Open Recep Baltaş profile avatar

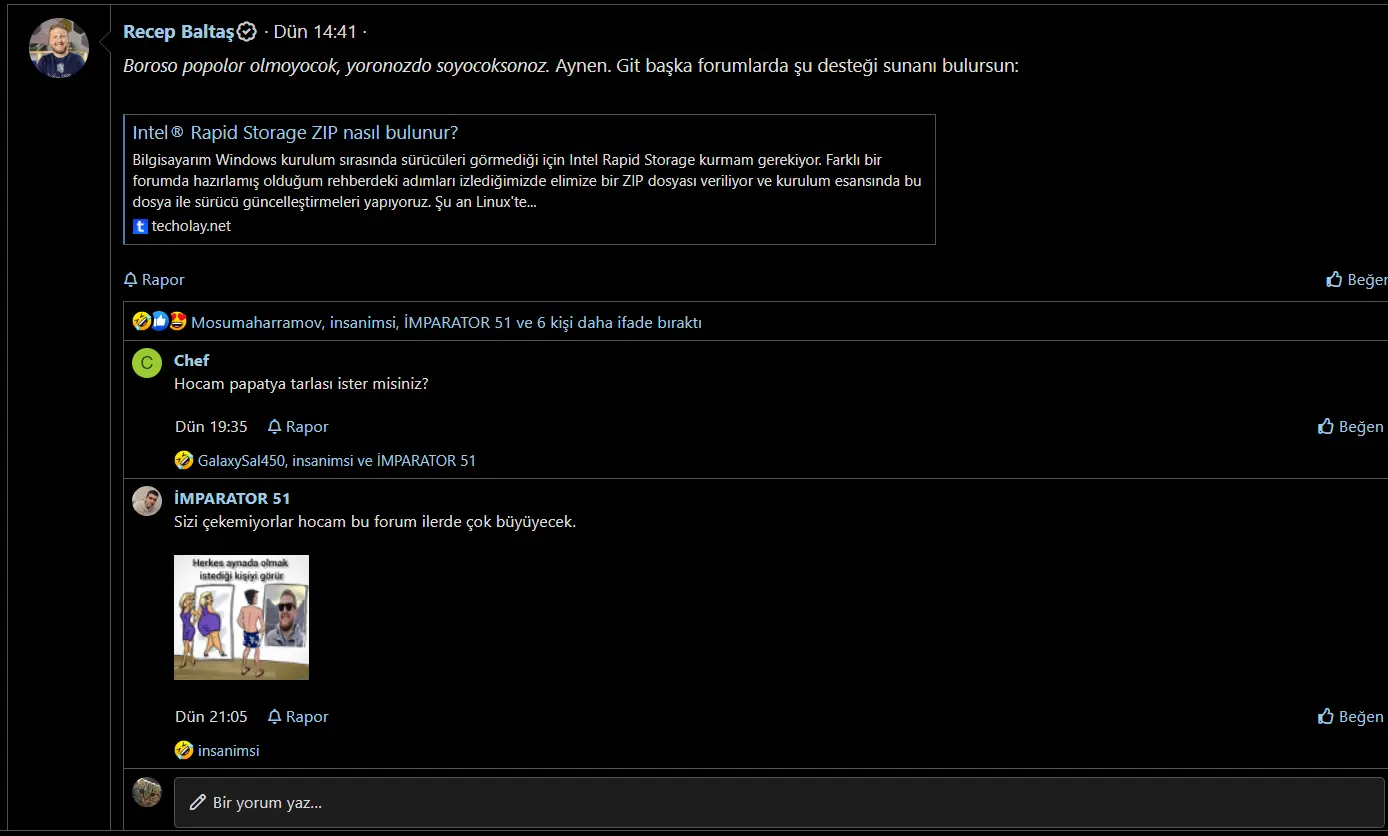tap(59, 48)
